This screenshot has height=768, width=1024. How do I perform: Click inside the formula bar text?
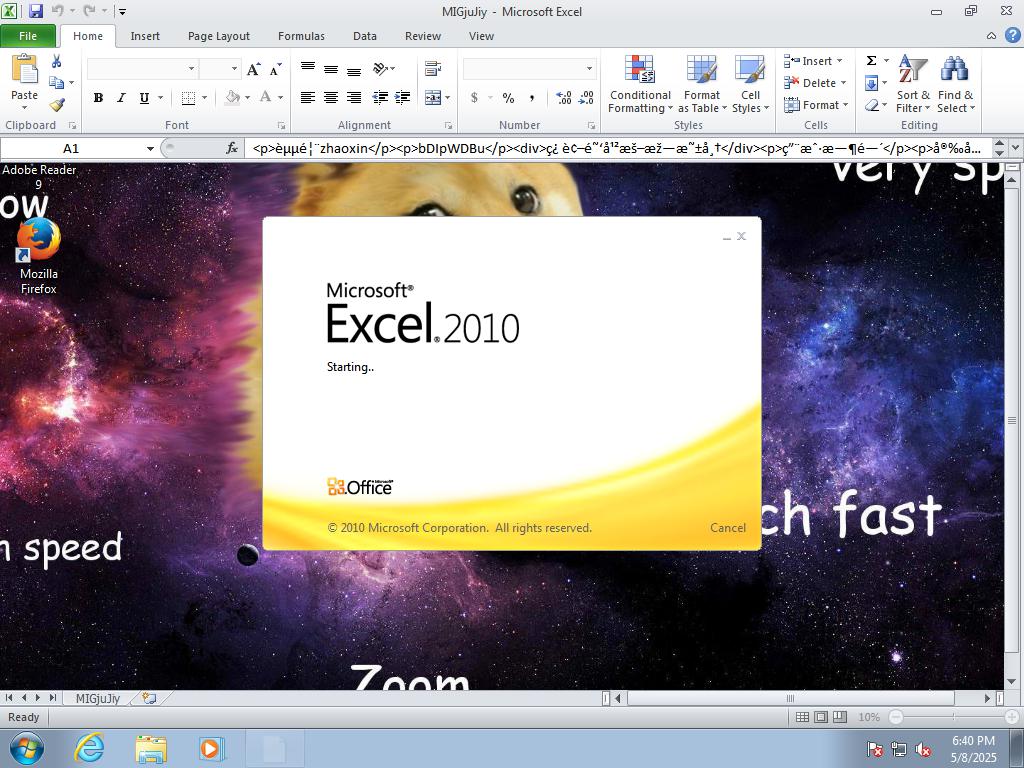coord(617,148)
